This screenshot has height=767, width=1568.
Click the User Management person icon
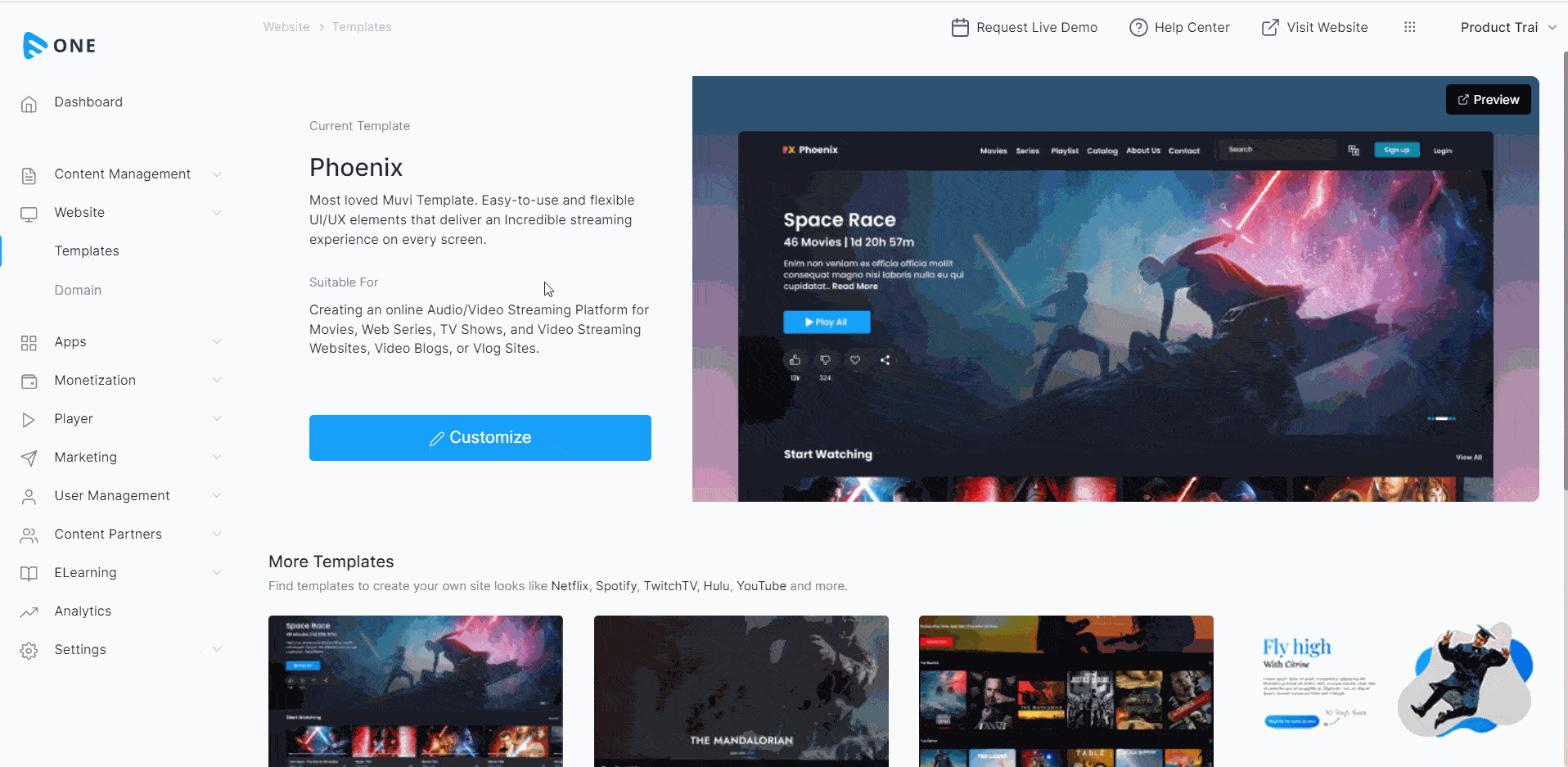pyautogui.click(x=29, y=497)
